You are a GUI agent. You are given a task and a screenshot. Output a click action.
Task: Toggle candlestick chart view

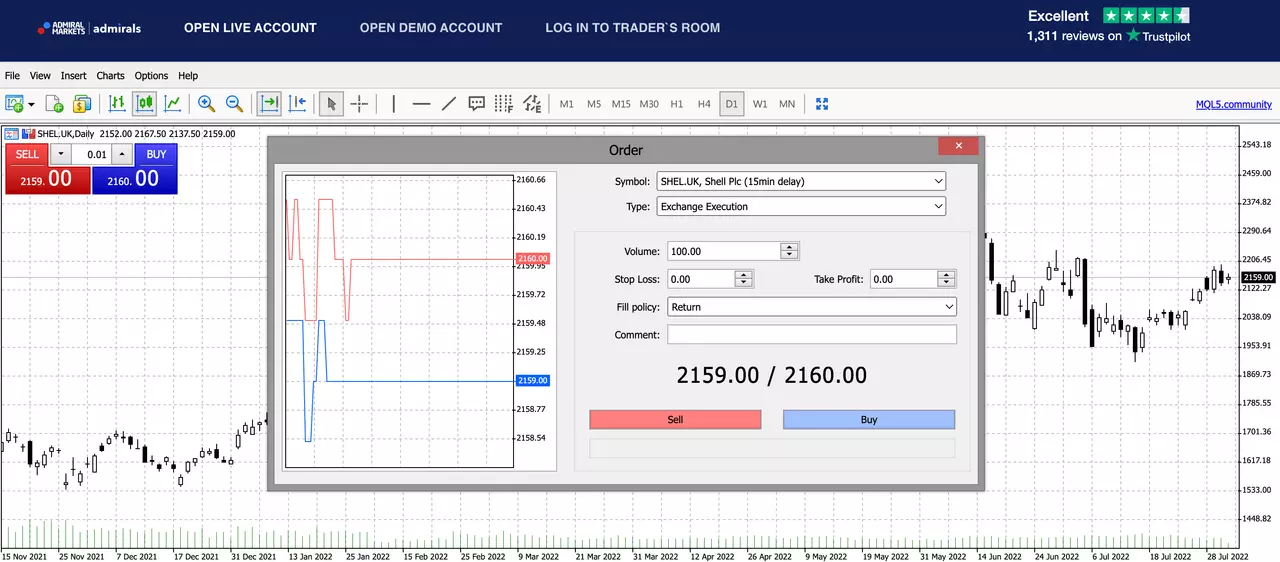145,103
